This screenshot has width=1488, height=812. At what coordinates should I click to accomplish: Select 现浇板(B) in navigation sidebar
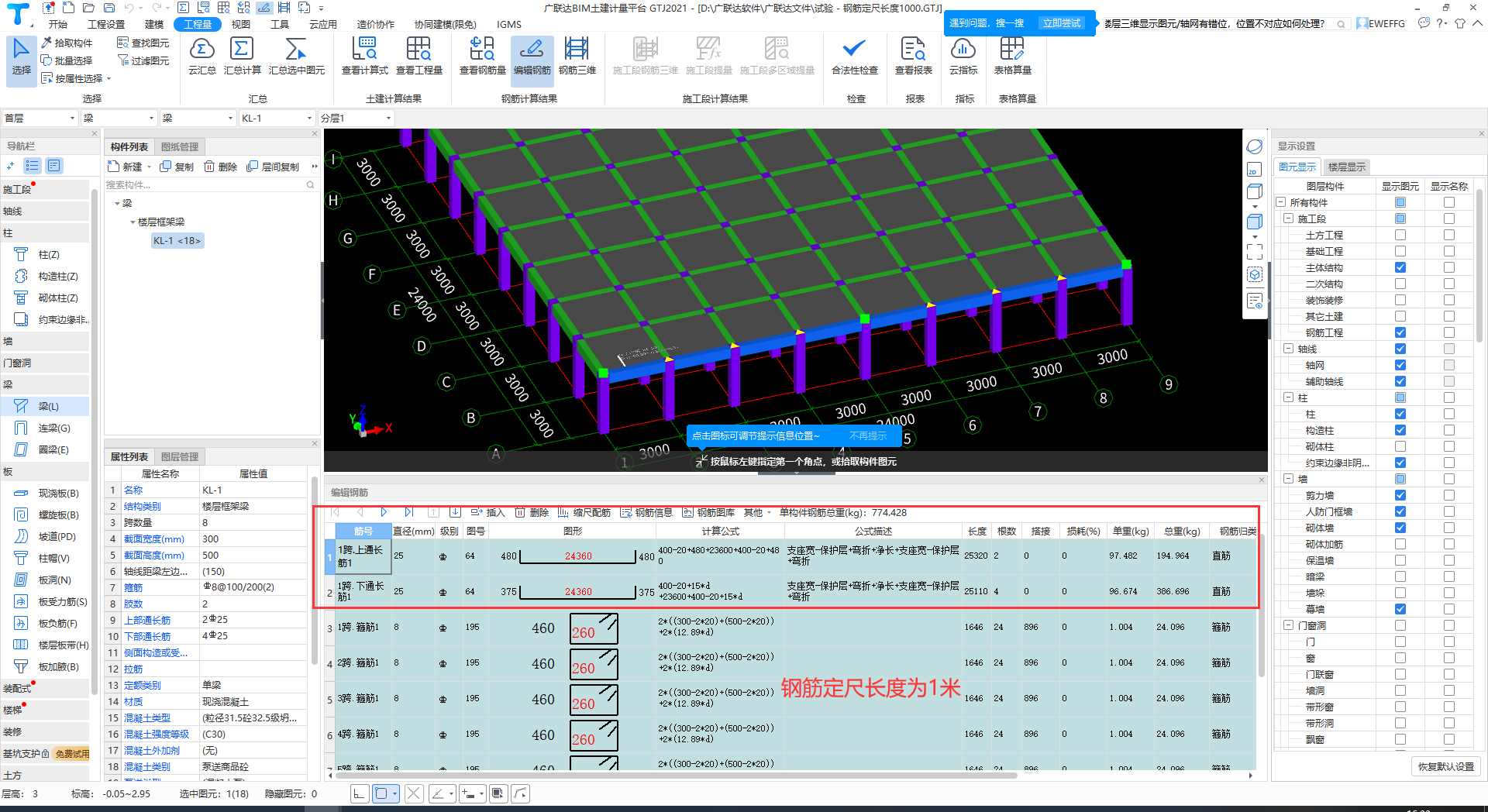pyautogui.click(x=45, y=493)
